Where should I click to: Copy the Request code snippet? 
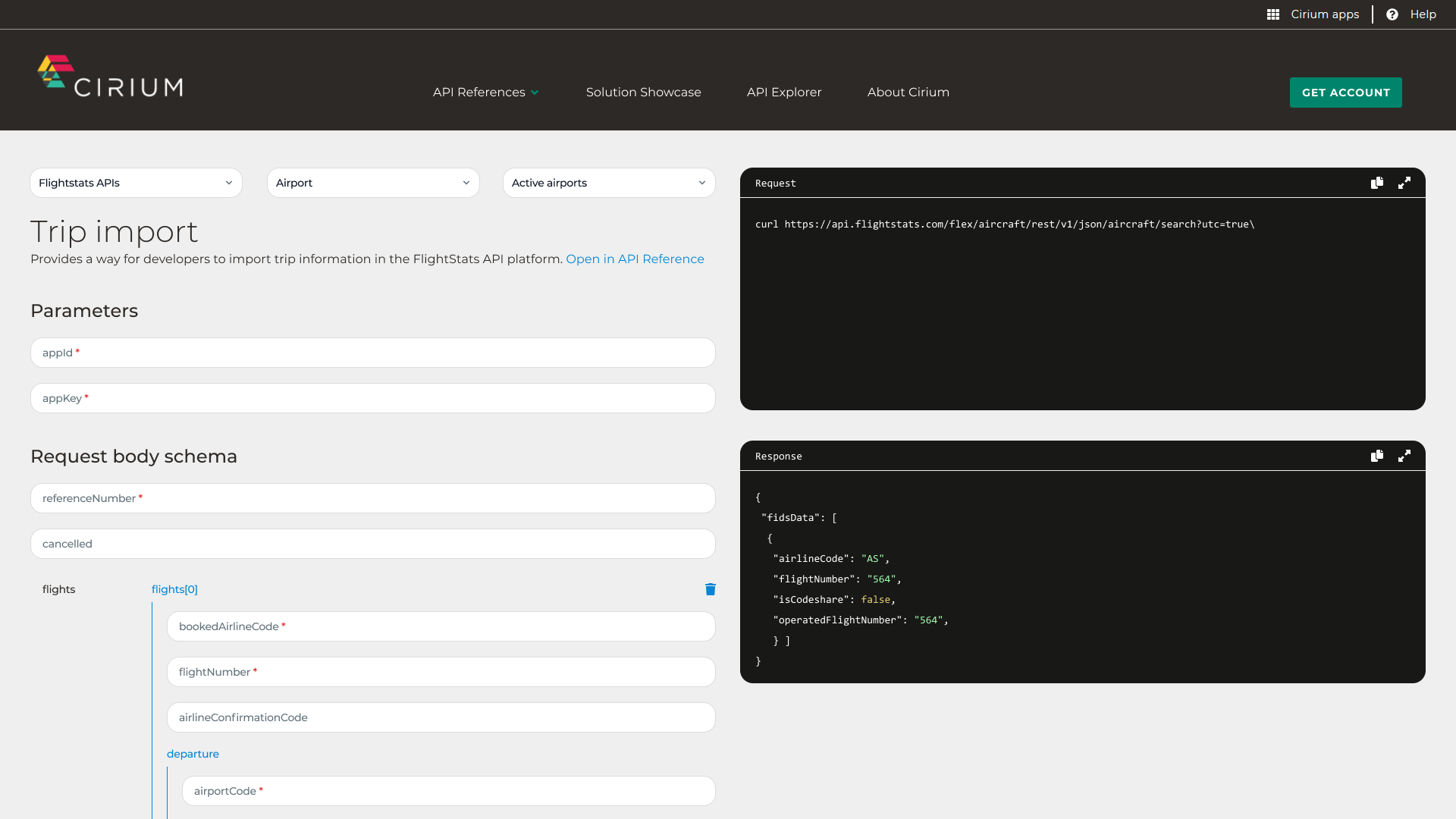[x=1377, y=183]
